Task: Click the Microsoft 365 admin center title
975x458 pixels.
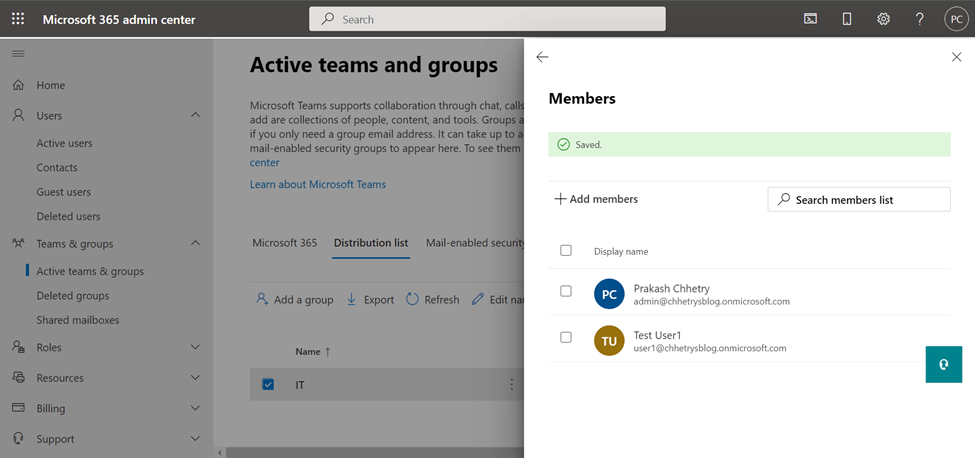Action: 119,19
